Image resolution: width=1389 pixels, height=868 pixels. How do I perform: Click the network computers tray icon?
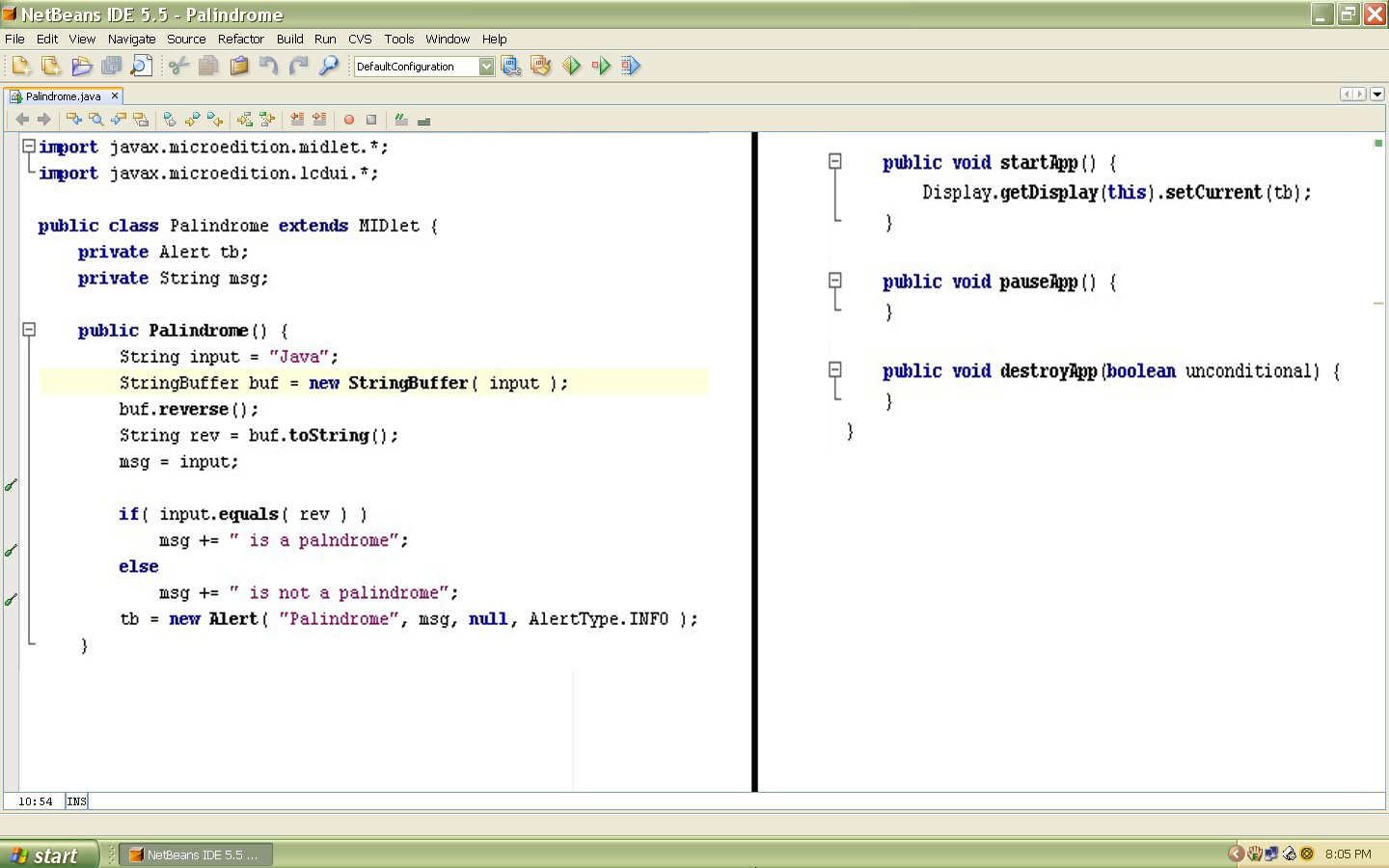click(1271, 854)
